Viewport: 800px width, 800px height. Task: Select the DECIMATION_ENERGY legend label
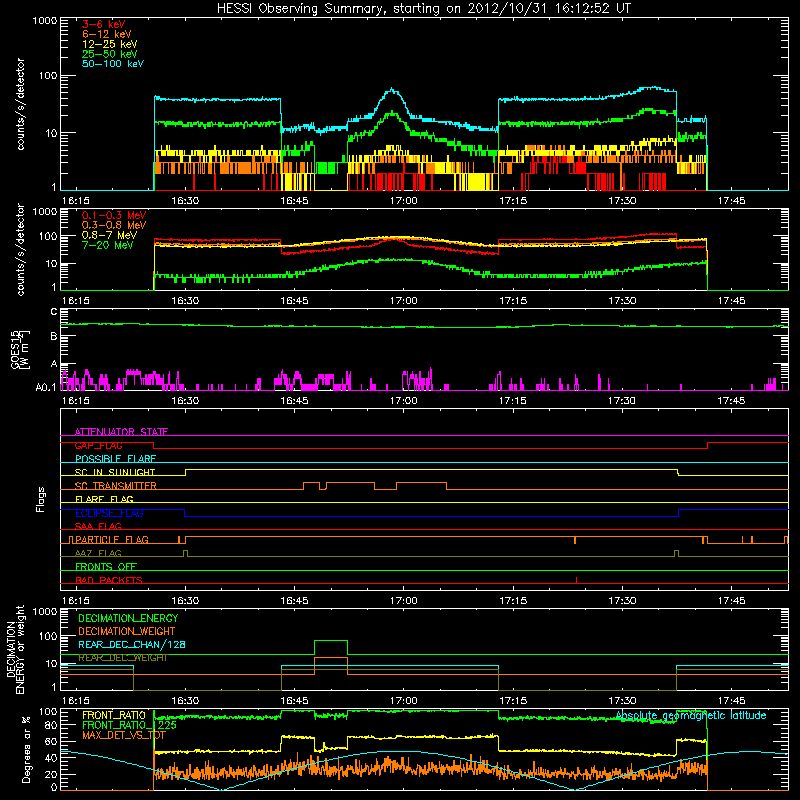pyautogui.click(x=128, y=618)
